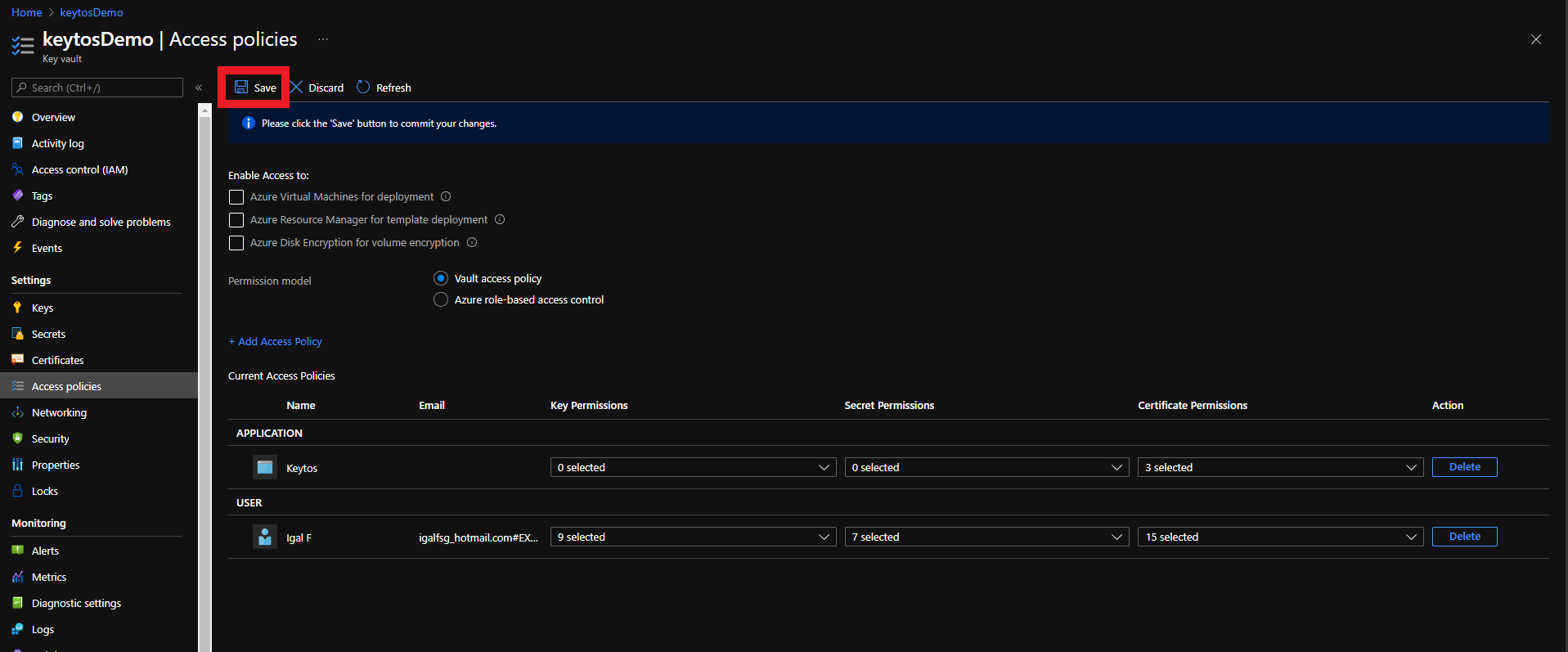Screen dimensions: 1568x652
Task: Click the Key Permissions column header
Action: tap(589, 405)
